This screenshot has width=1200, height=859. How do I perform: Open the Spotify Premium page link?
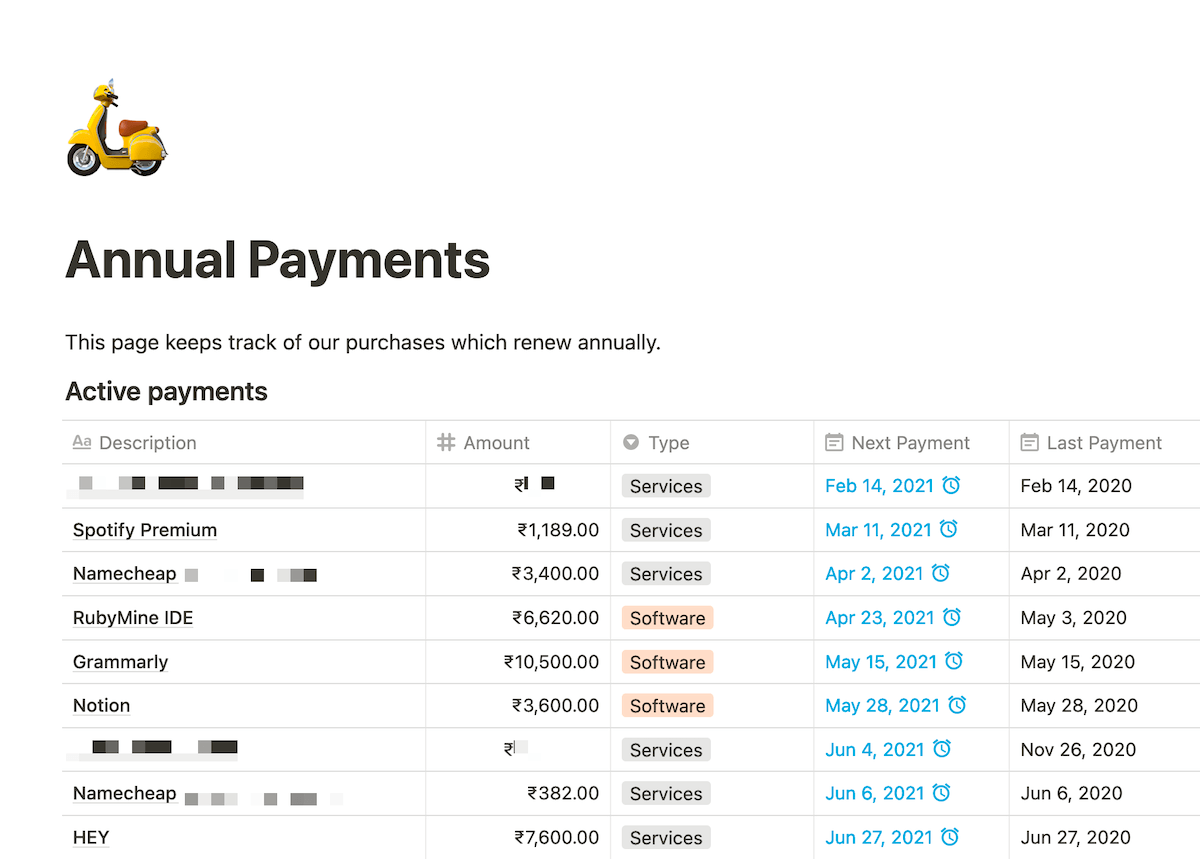click(x=144, y=529)
